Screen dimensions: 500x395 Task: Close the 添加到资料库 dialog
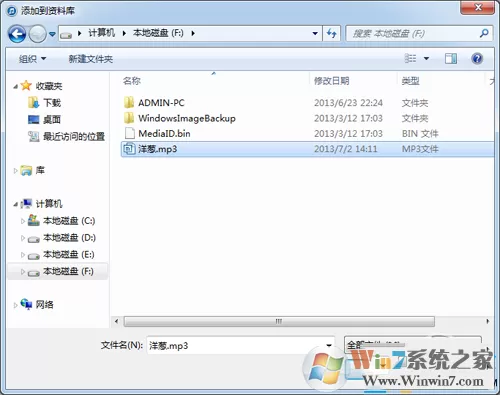coord(478,7)
